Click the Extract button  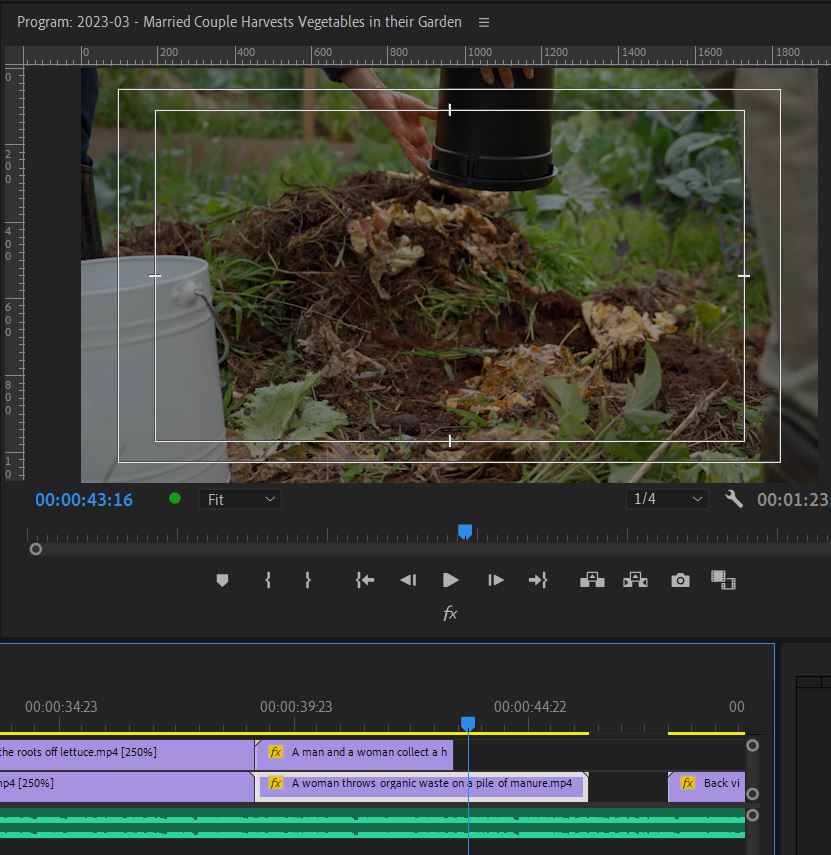coord(635,580)
